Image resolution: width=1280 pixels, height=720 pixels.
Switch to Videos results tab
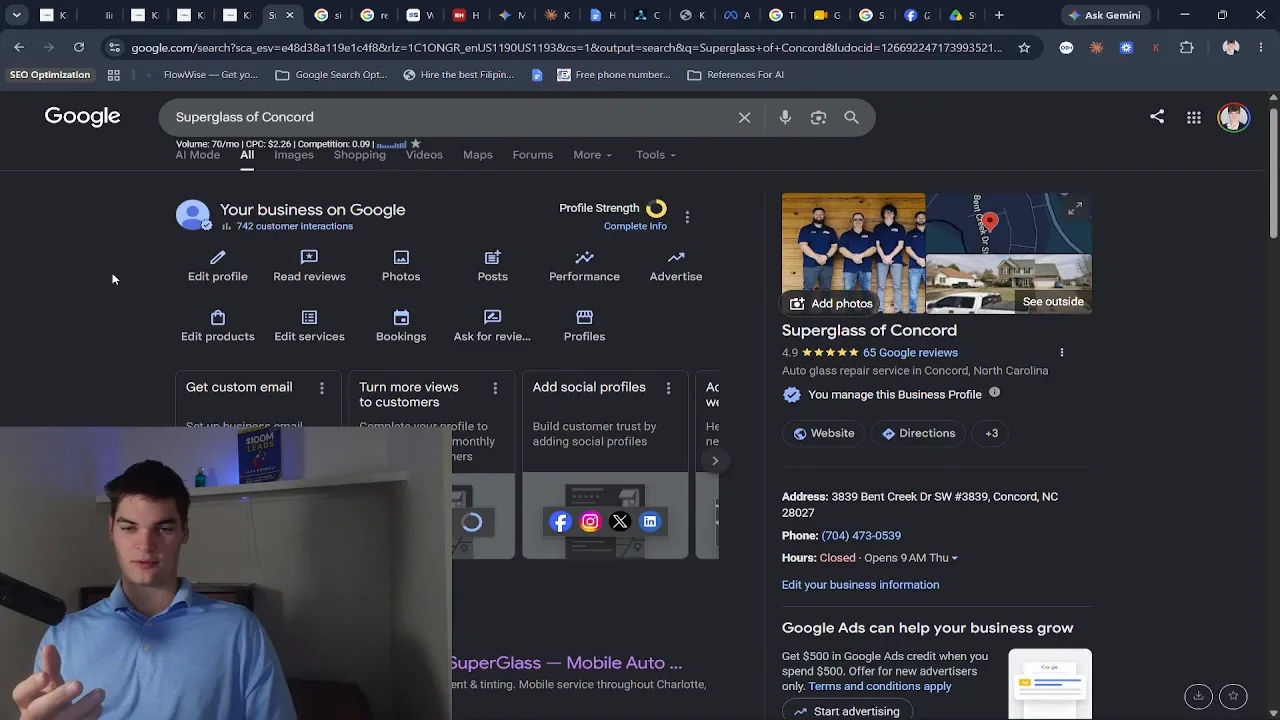424,155
